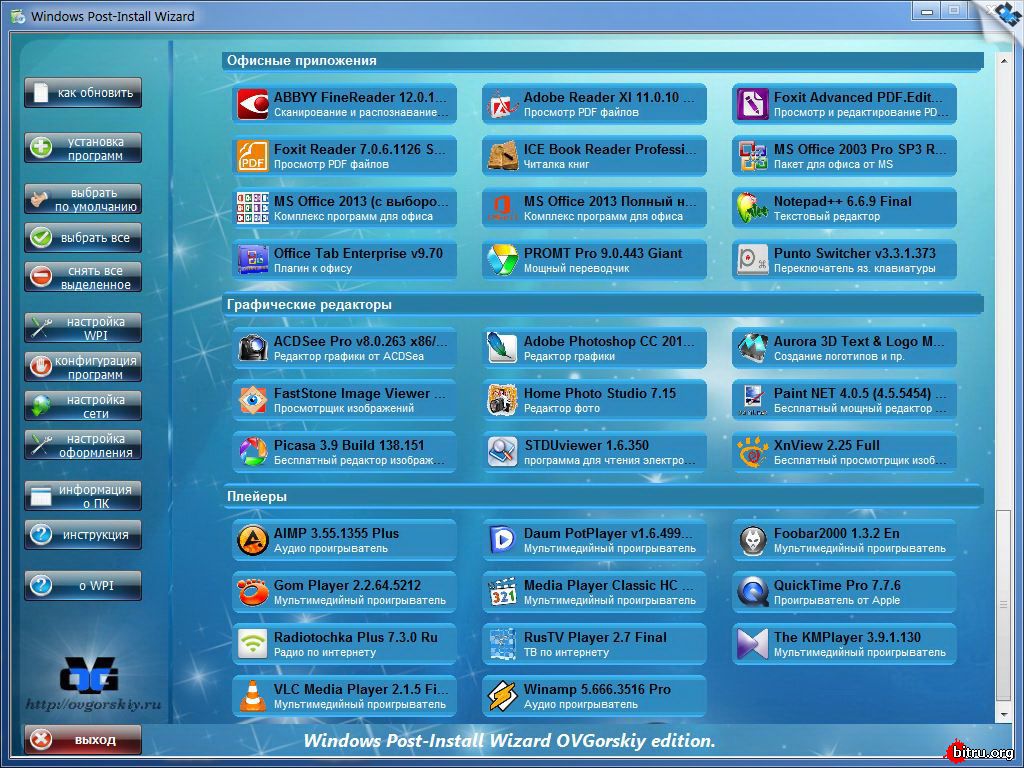Viewport: 1024px width, 768px height.
Task: Click the program list scrollbar thumb
Action: click(1004, 604)
